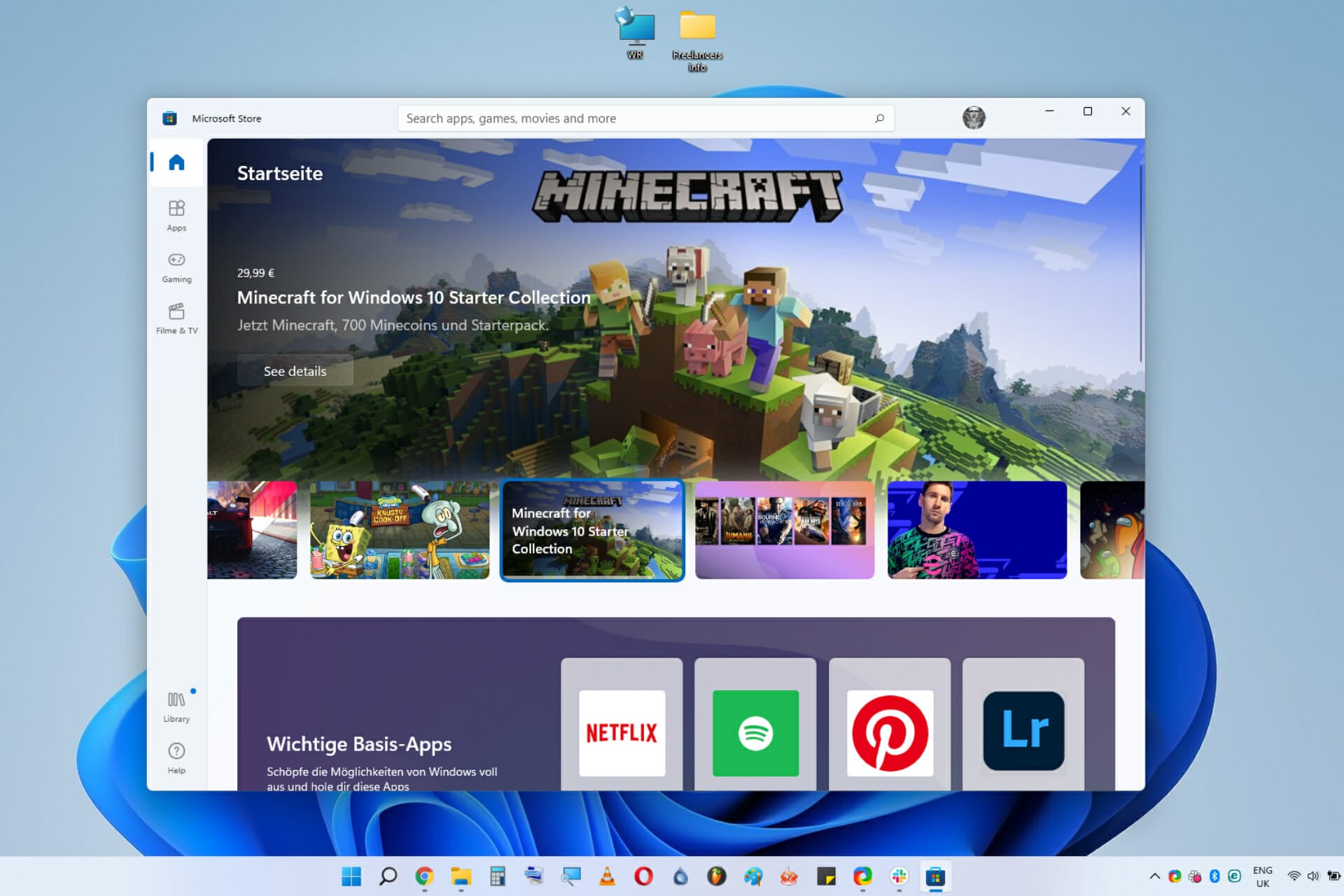Screen dimensions: 1344x896
Task: Open the Filme & TV section
Action: pos(176,315)
